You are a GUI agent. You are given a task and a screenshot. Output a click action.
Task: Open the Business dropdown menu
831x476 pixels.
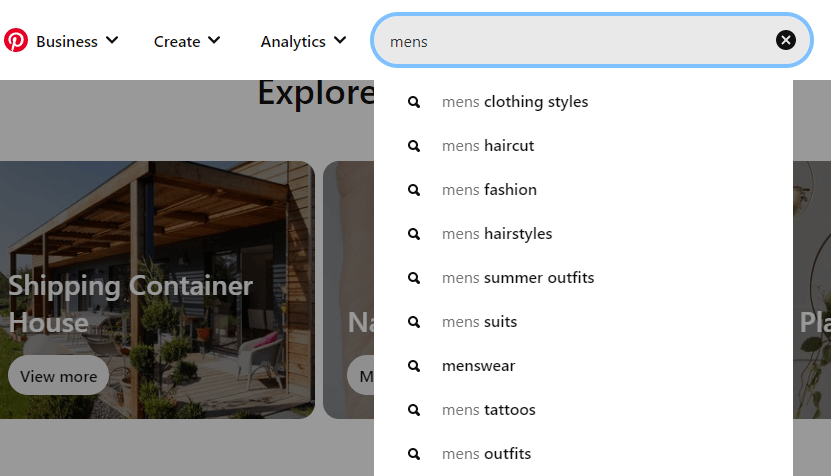coord(77,41)
